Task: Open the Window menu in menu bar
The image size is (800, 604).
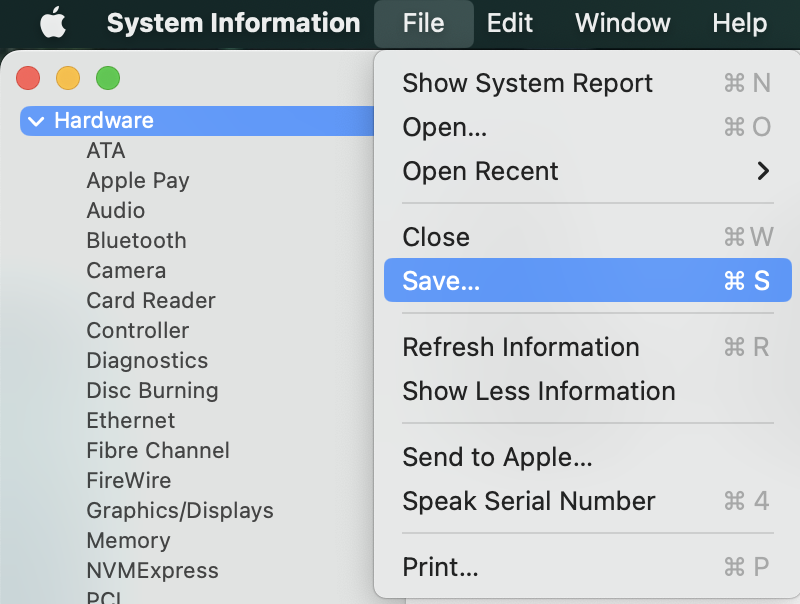Action: (622, 23)
